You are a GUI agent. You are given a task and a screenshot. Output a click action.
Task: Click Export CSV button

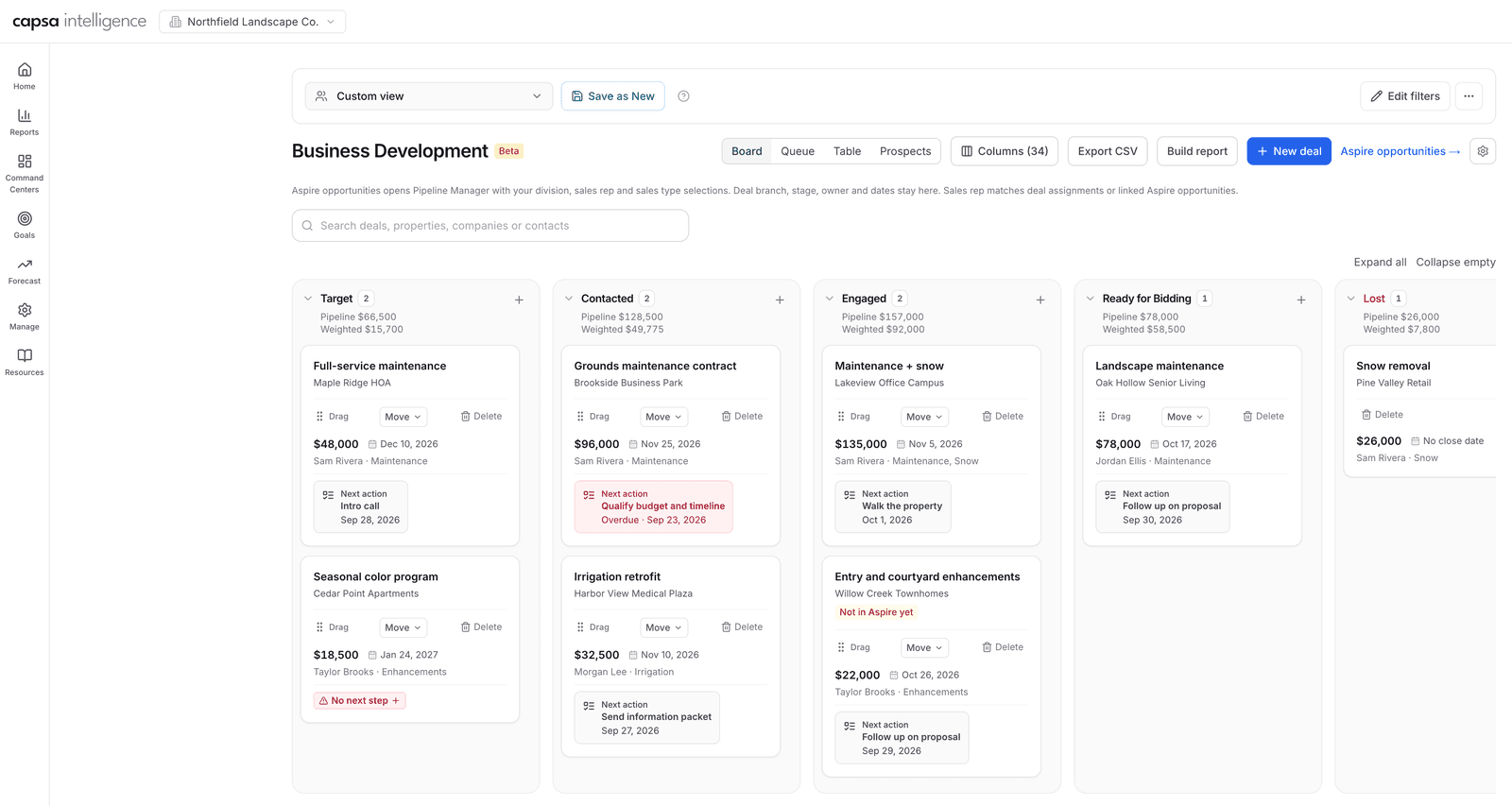point(1108,151)
